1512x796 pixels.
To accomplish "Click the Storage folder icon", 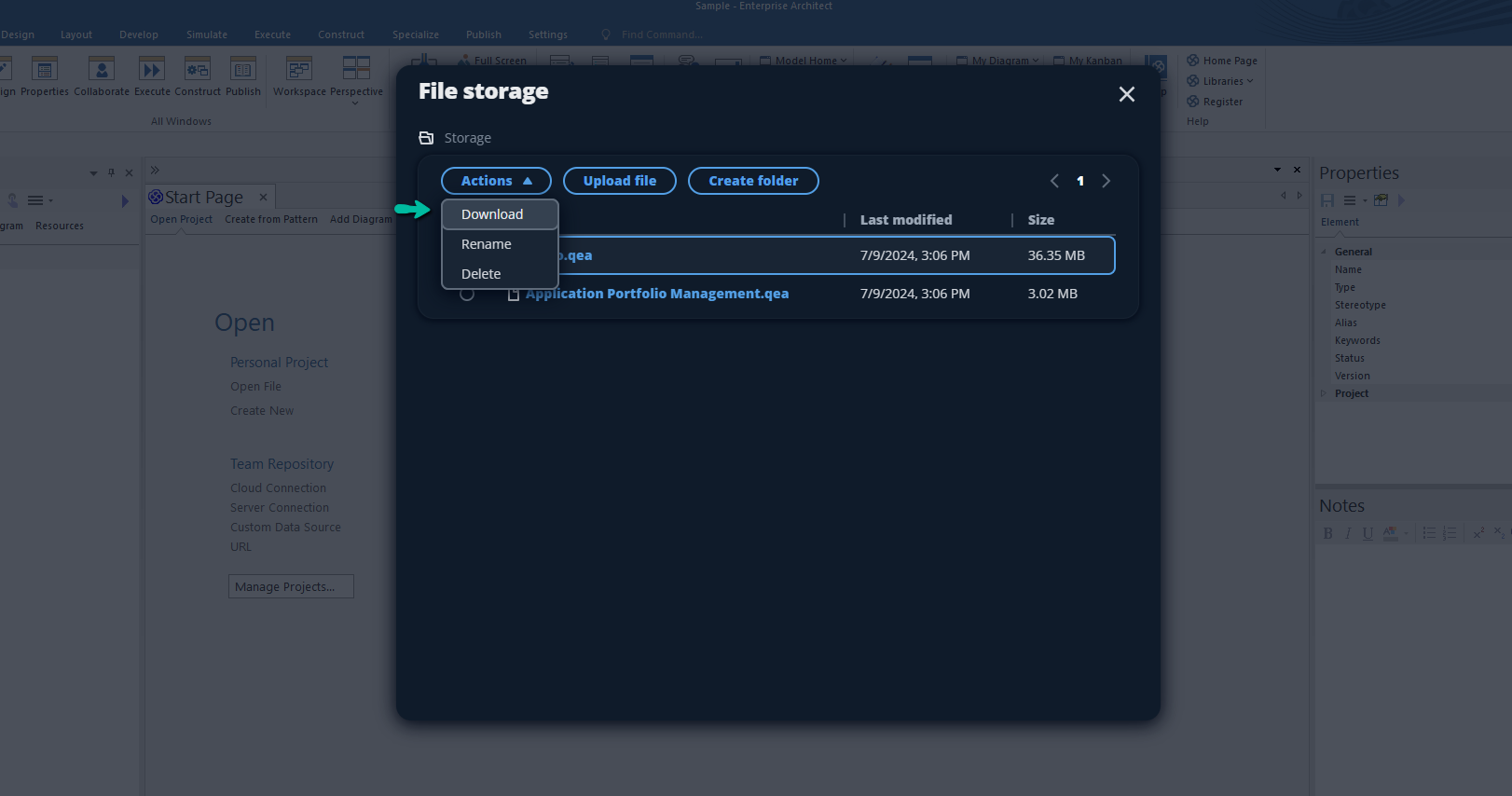I will [x=426, y=138].
